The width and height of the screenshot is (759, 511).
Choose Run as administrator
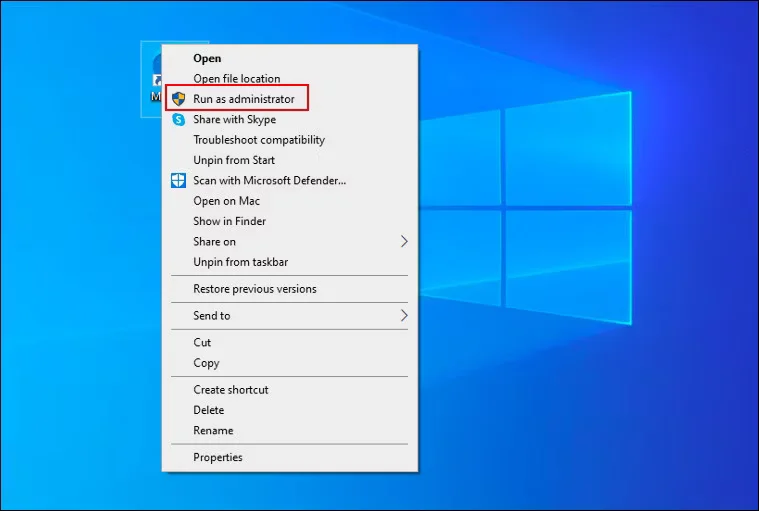coord(244,99)
